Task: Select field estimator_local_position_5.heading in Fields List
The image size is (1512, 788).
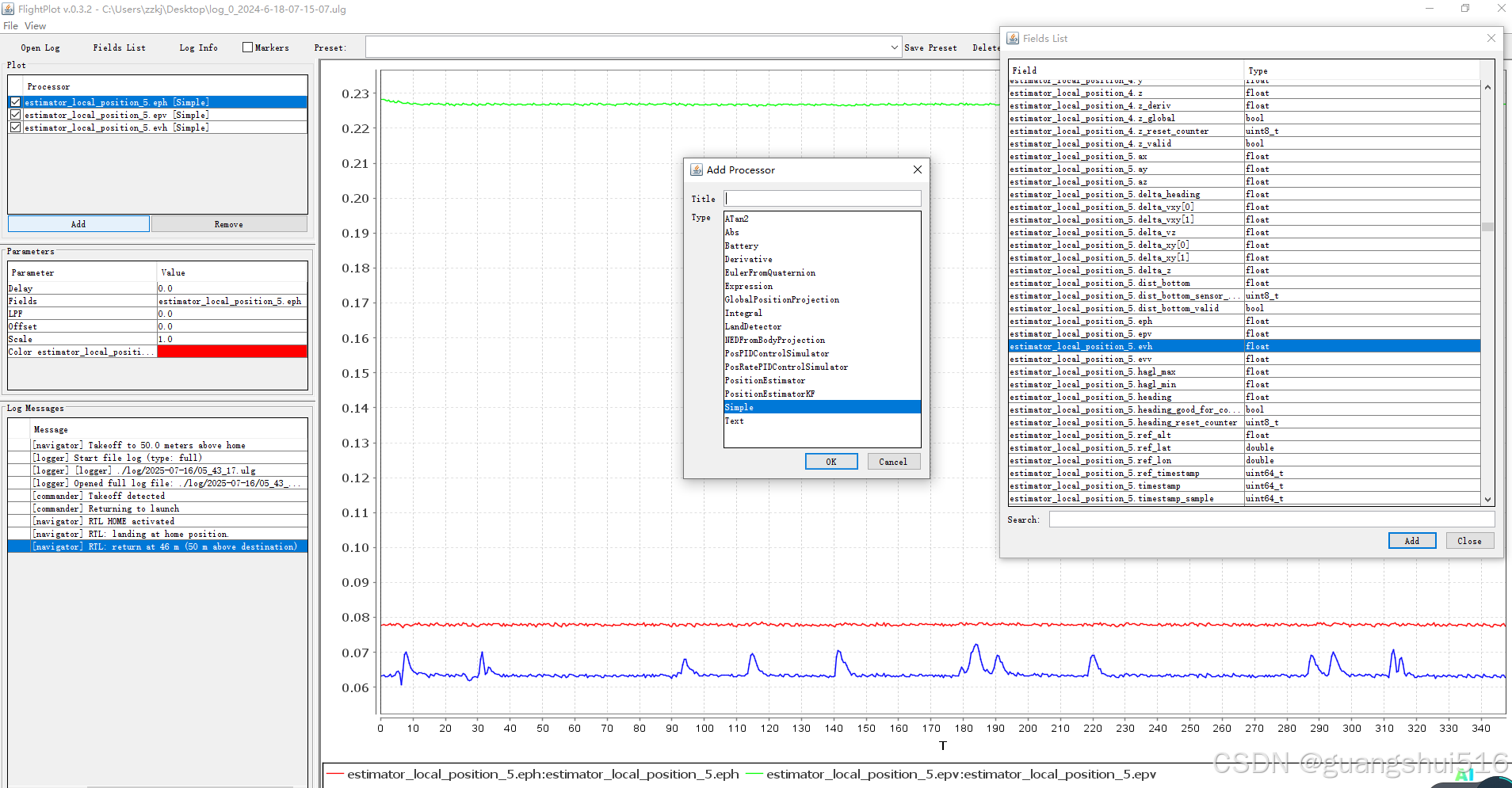Action: pyautogui.click(x=1244, y=397)
